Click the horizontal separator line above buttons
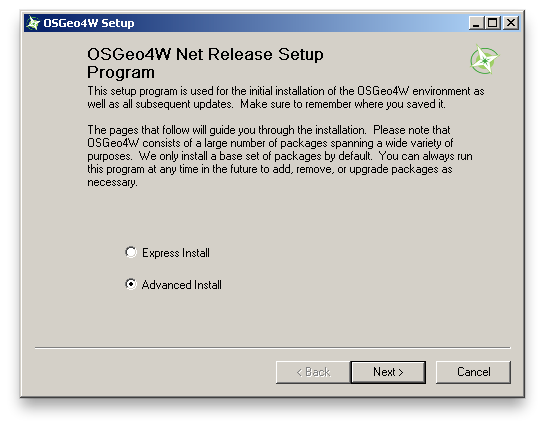This screenshot has width=545, height=428. [272, 347]
